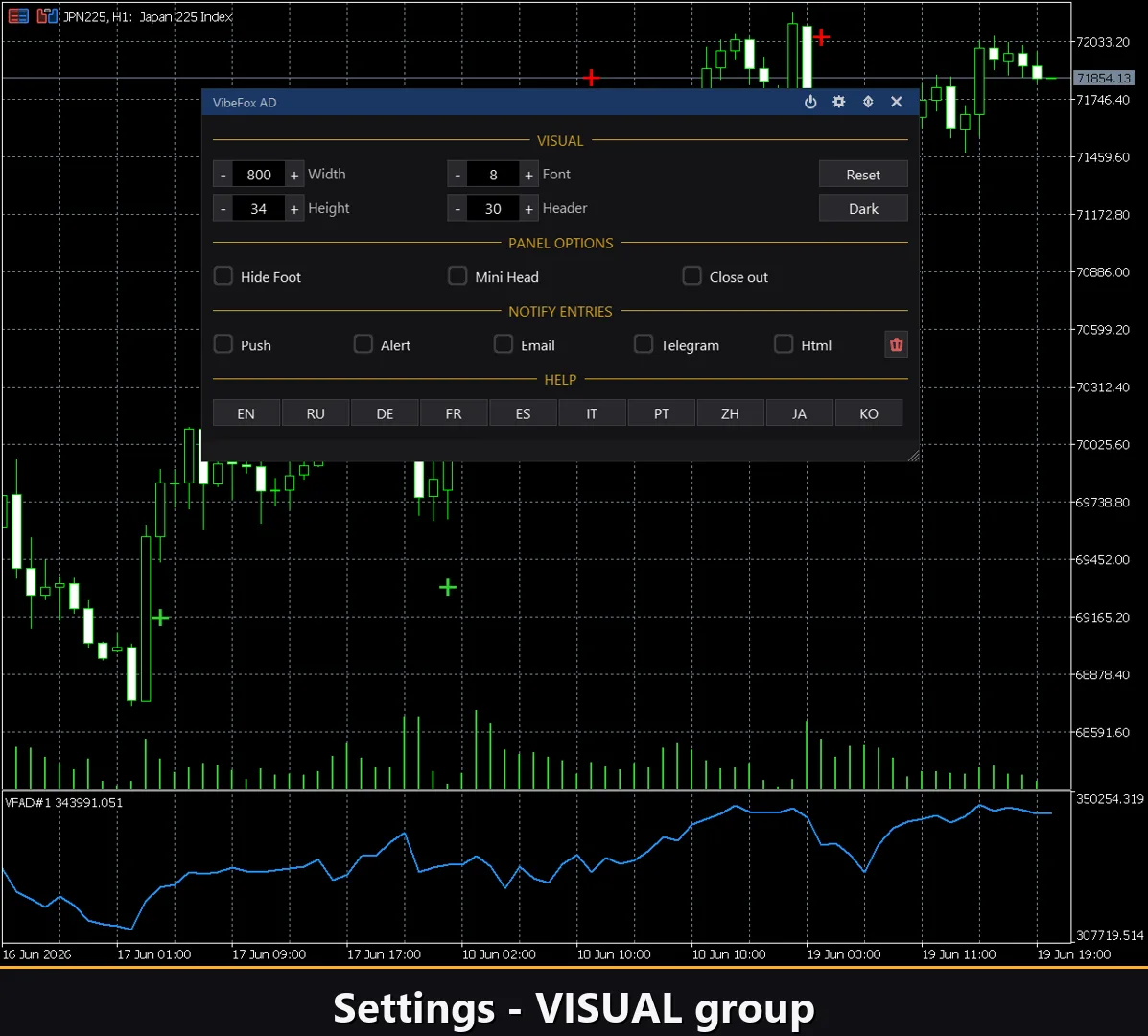Screen dimensions: 1148x1036
Task: Click the Reset button
Action: [x=863, y=175]
